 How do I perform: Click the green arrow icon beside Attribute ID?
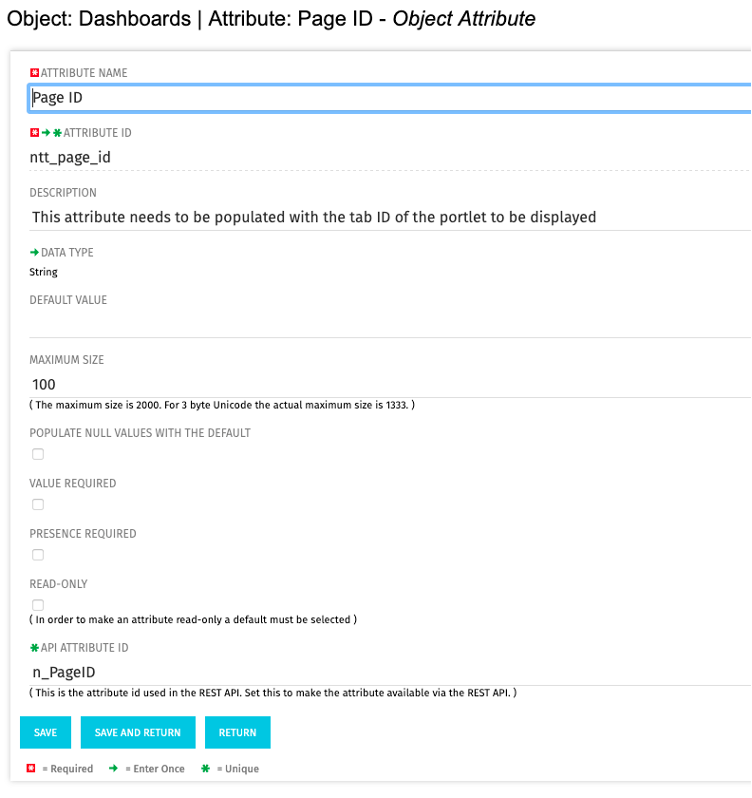coord(46,133)
